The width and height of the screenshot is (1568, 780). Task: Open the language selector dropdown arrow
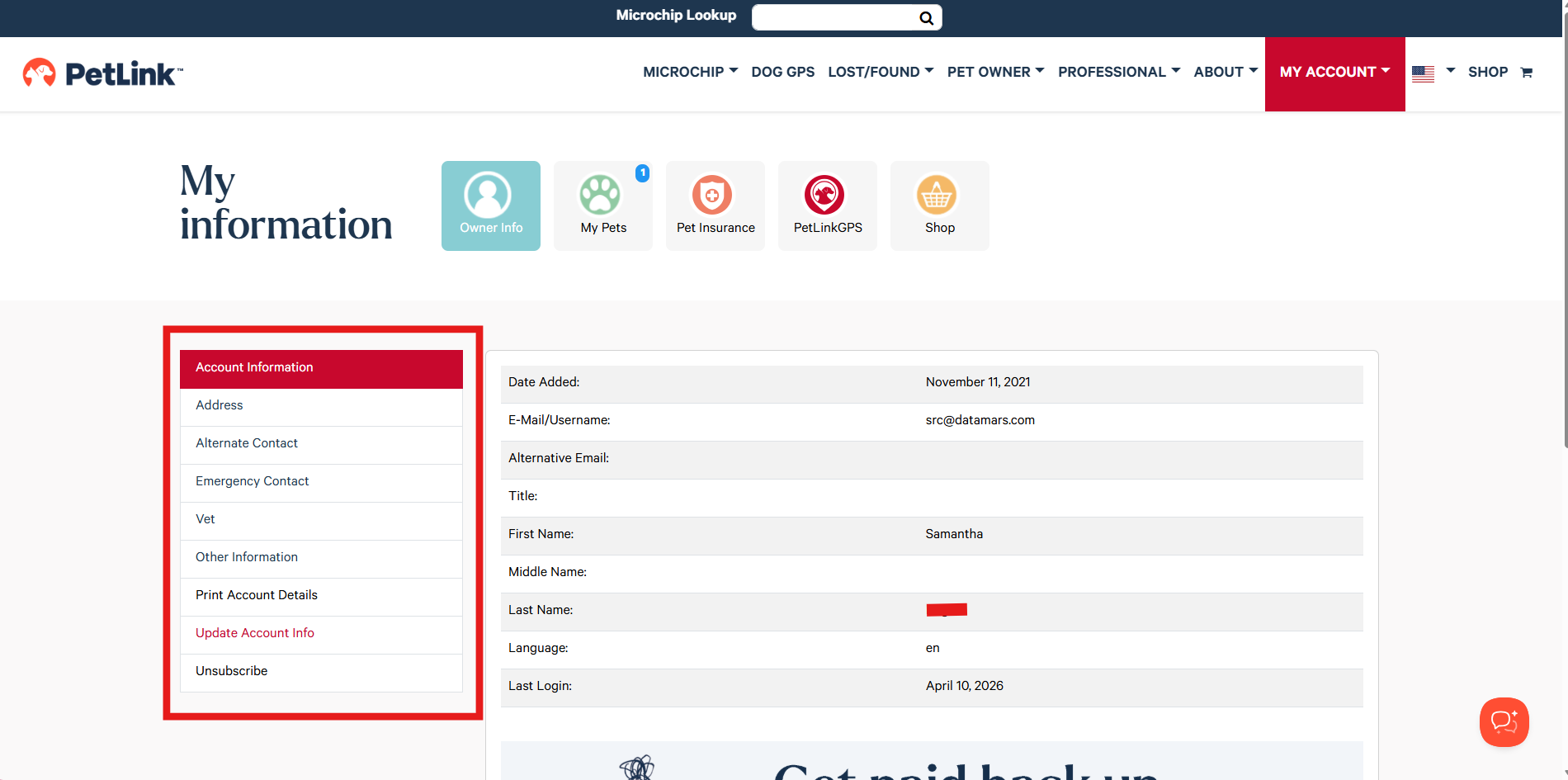pos(1450,71)
